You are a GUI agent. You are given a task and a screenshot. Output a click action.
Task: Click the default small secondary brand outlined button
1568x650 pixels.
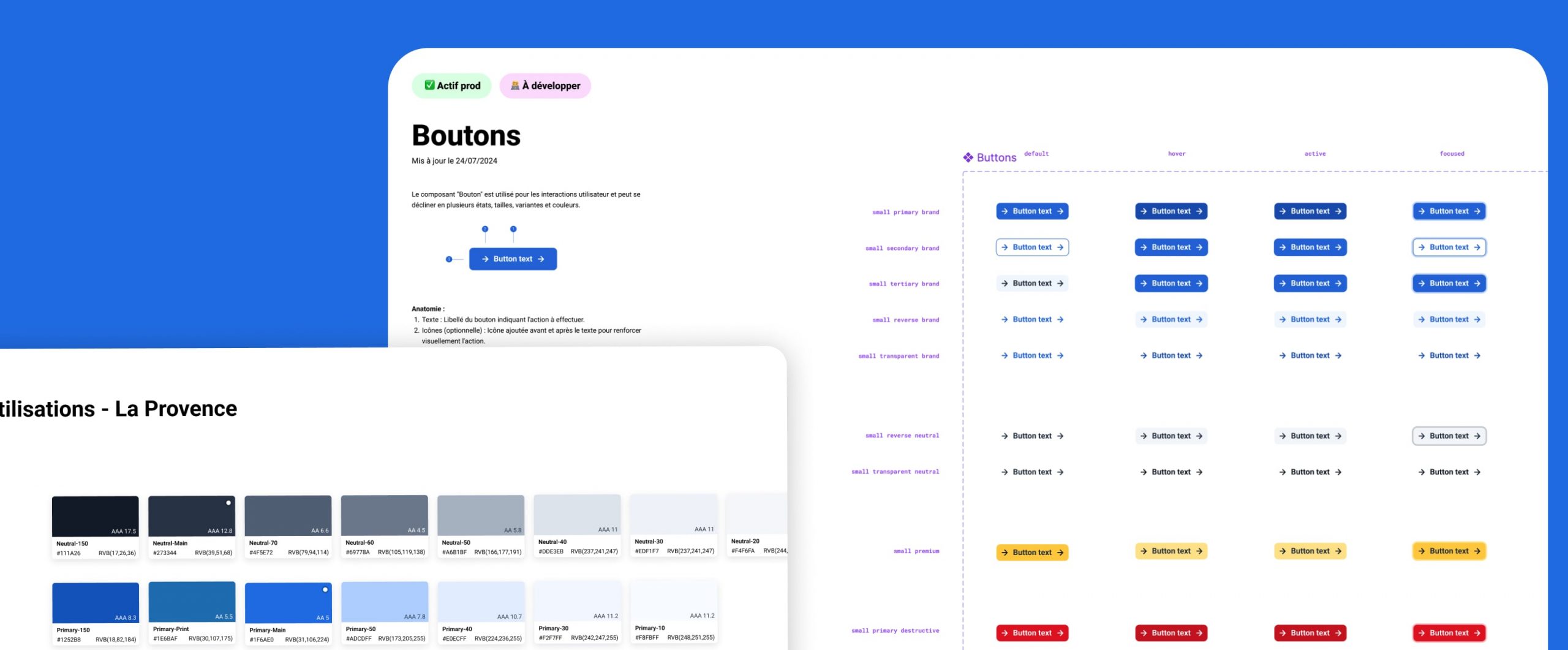click(1032, 248)
